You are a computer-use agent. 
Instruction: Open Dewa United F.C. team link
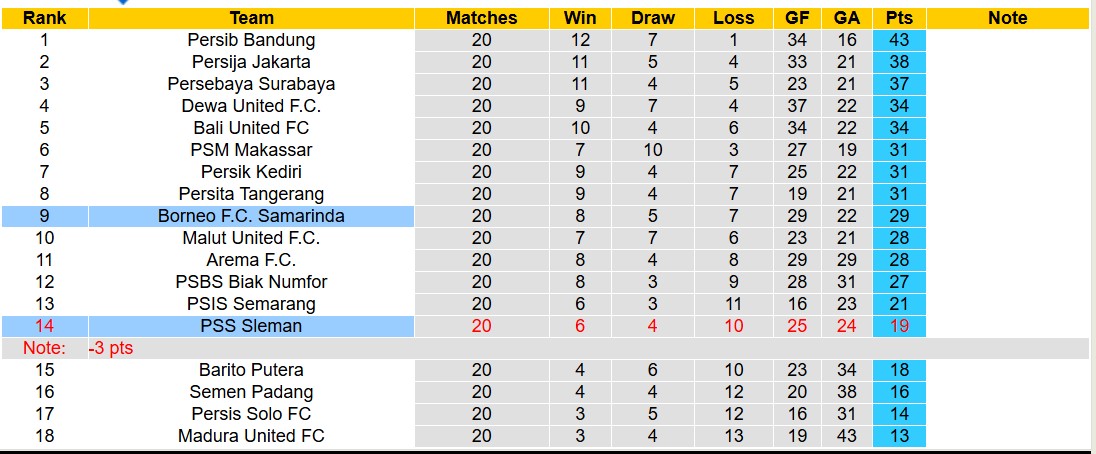pyautogui.click(x=251, y=106)
